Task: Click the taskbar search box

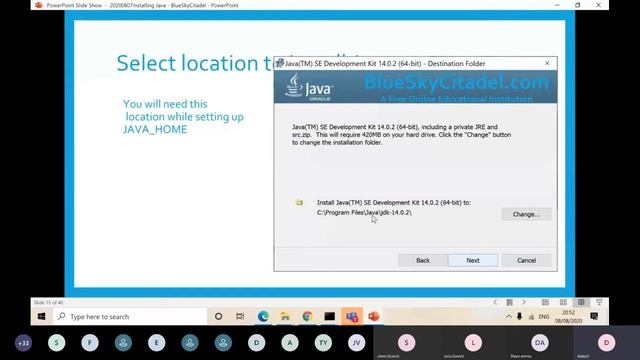Action: pos(130,316)
